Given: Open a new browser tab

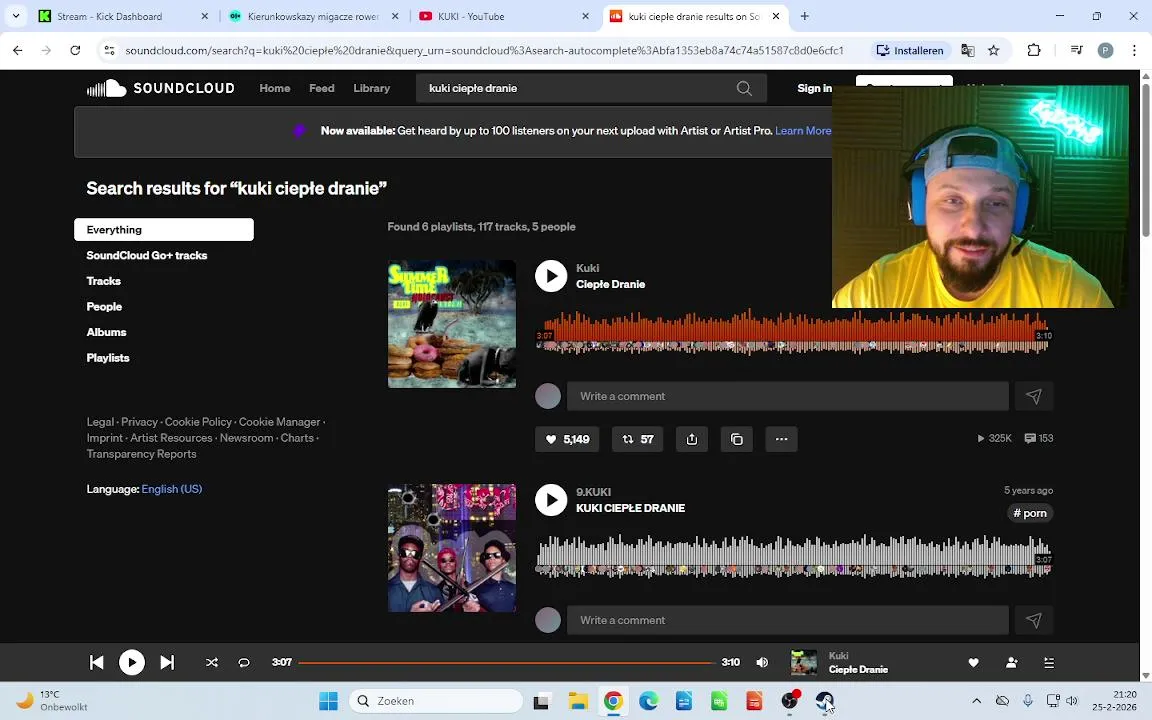Looking at the screenshot, I should point(804,16).
